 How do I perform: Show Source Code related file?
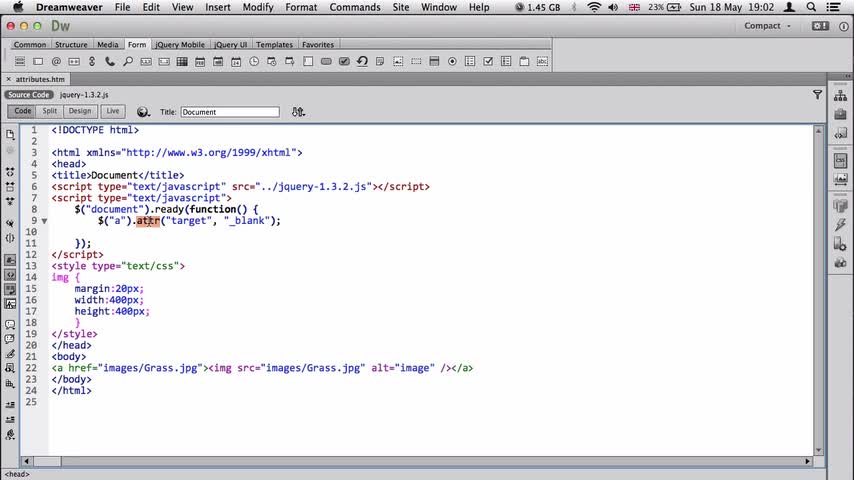click(28, 95)
